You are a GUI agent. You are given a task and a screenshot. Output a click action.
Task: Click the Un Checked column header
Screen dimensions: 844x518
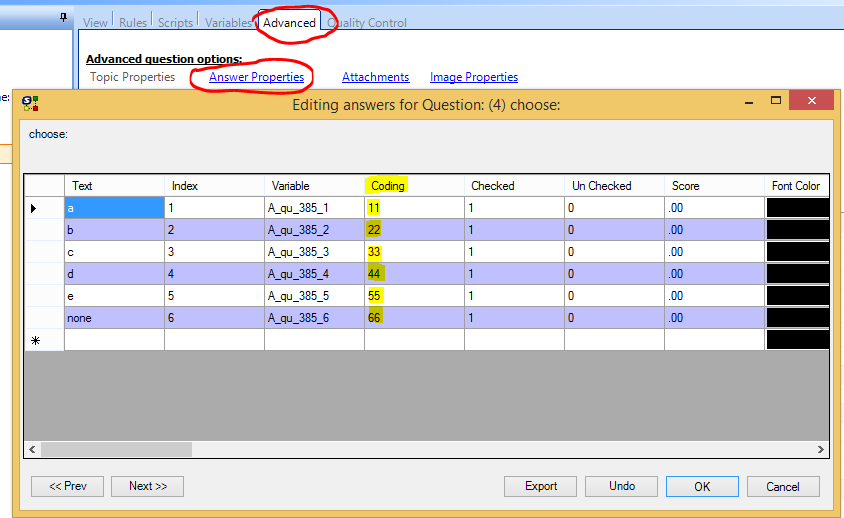point(614,186)
